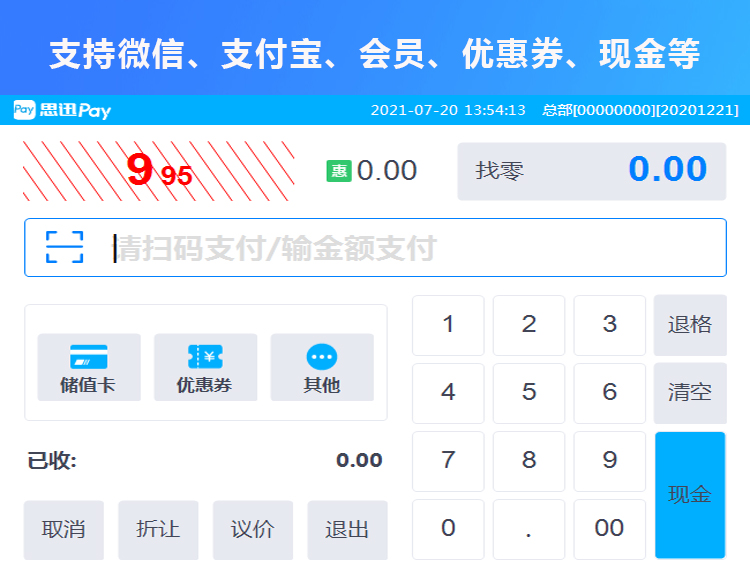Click the 找零 change amount display
The image size is (750, 567).
(x=591, y=171)
